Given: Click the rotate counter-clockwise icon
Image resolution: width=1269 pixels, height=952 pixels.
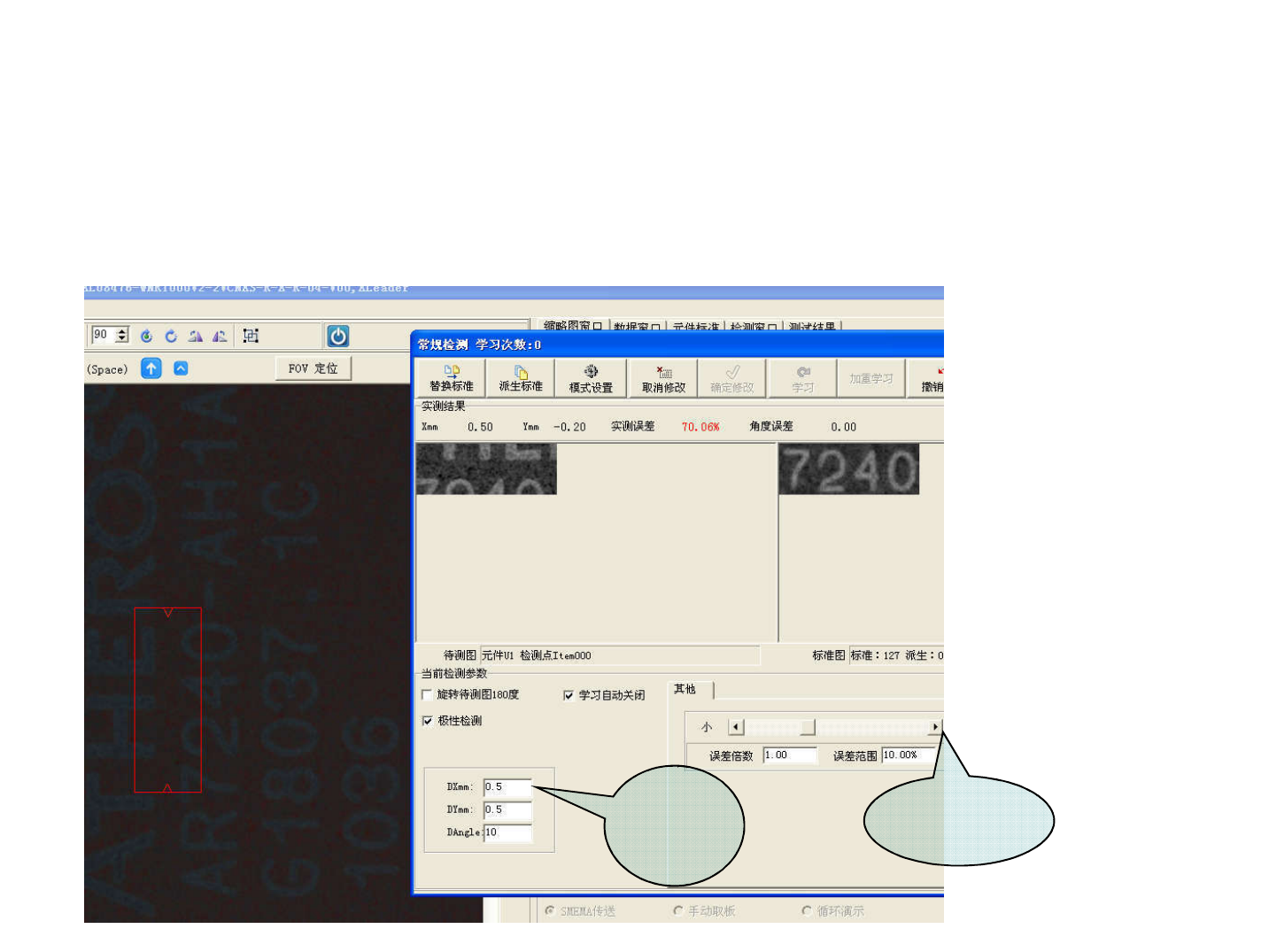Looking at the screenshot, I should [147, 337].
